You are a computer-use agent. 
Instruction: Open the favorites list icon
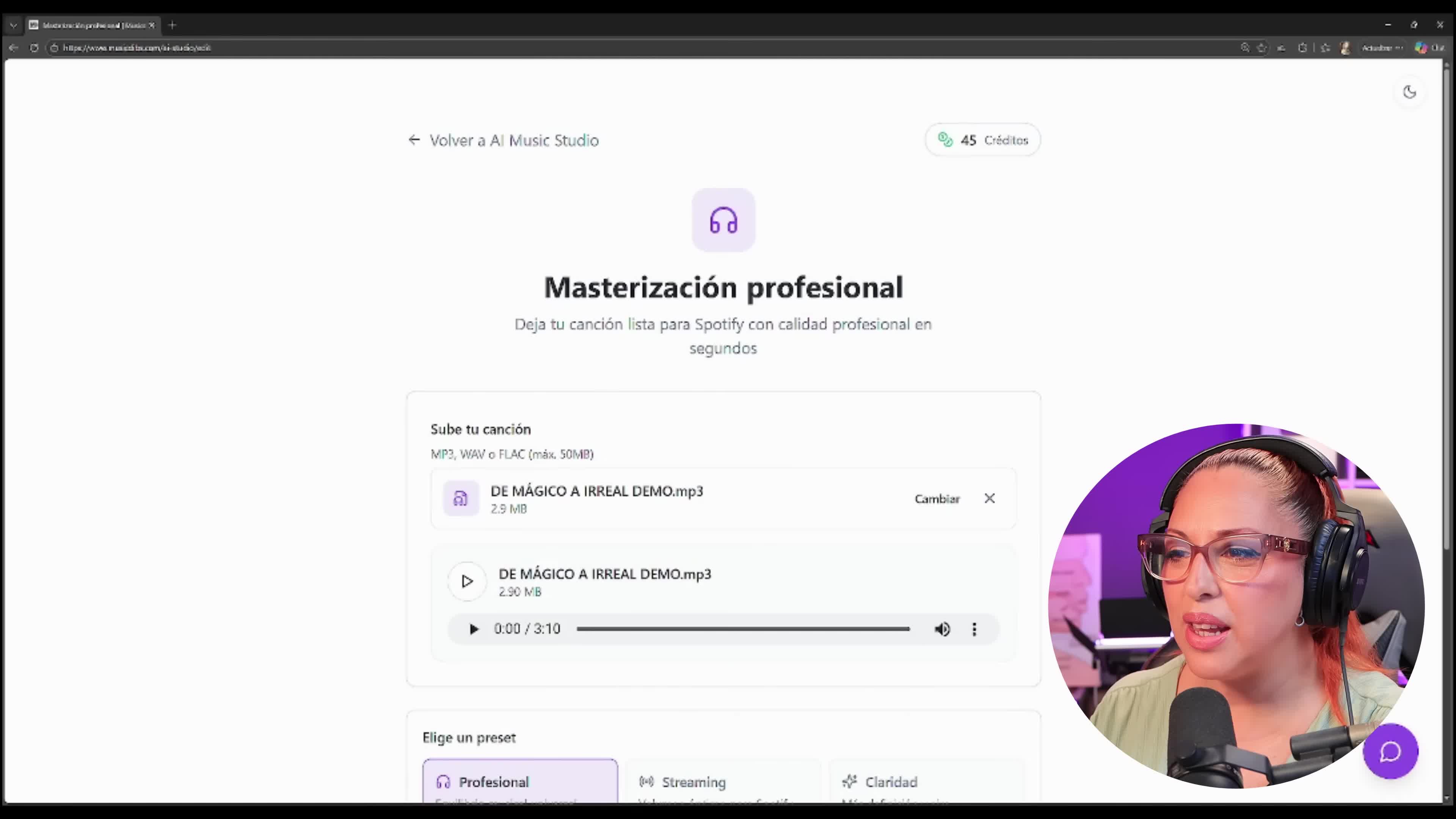1326,48
